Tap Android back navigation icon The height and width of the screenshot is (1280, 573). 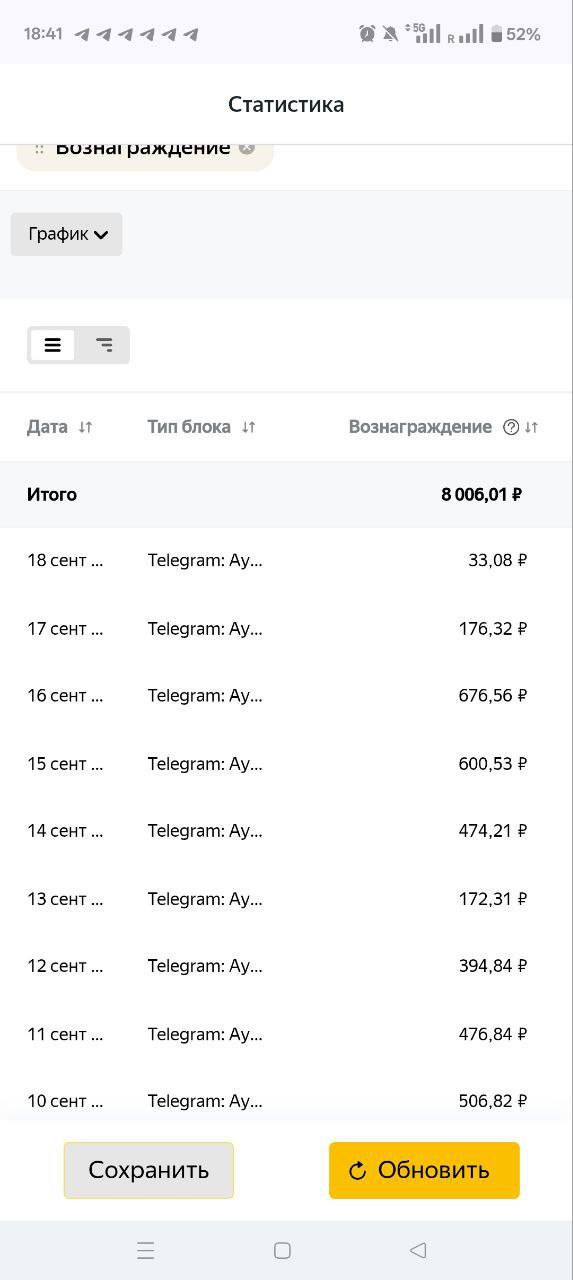click(x=418, y=1250)
